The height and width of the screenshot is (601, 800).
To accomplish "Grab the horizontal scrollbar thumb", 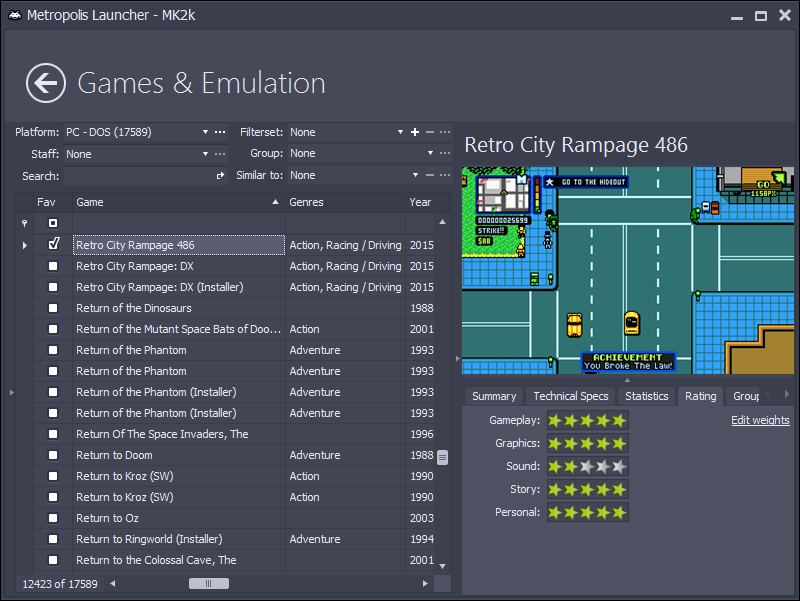I will (209, 584).
